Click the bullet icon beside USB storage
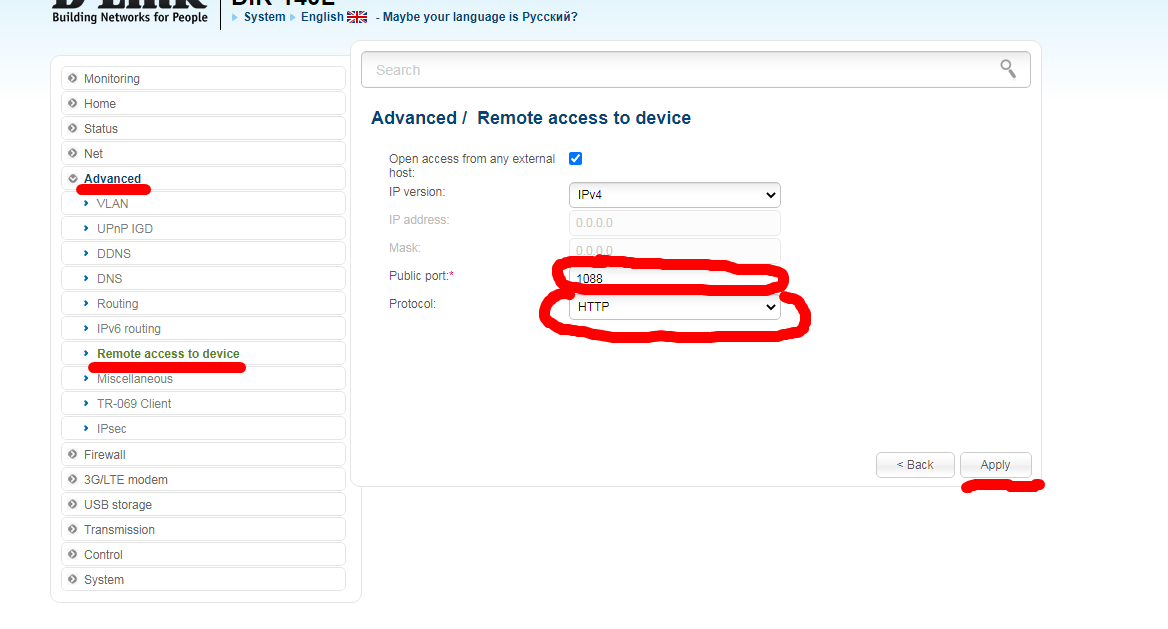The image size is (1168, 629). tap(72, 505)
